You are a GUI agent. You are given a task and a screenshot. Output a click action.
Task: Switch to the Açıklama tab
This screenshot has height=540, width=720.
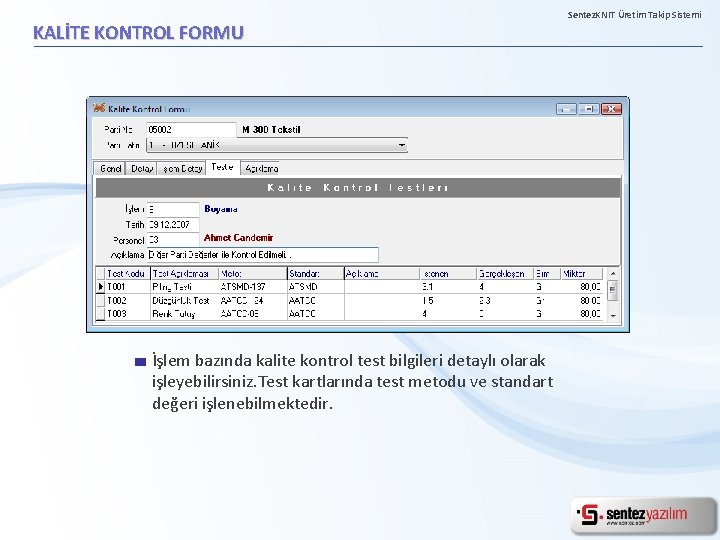[261, 169]
